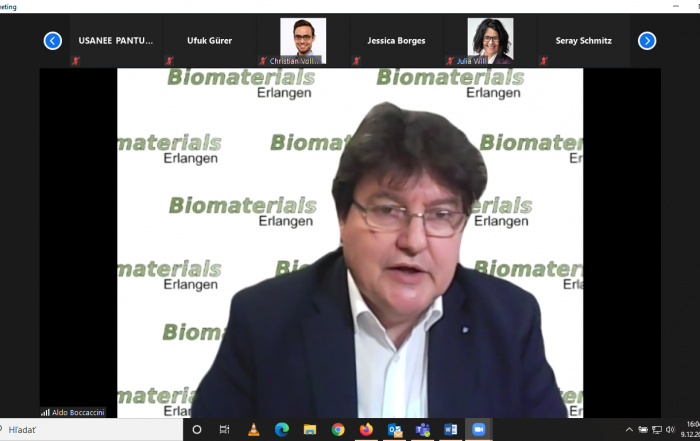Click the active Zoom taskbar icon

click(x=479, y=430)
